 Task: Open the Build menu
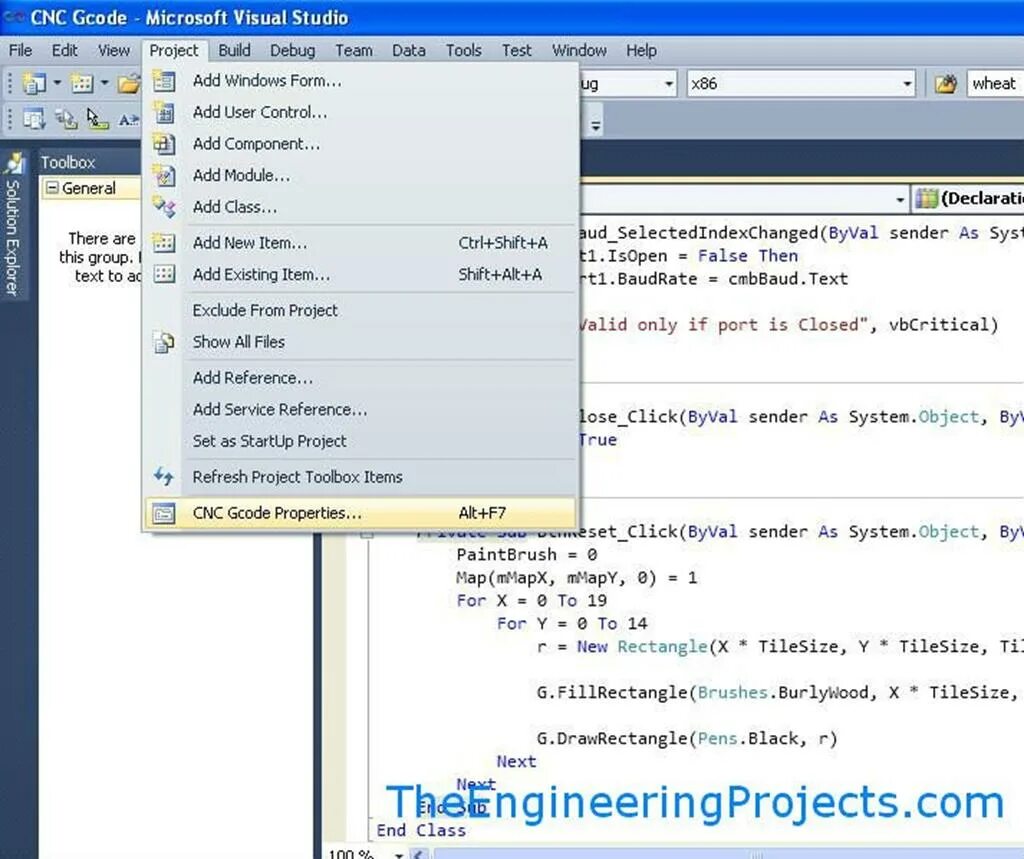[234, 50]
